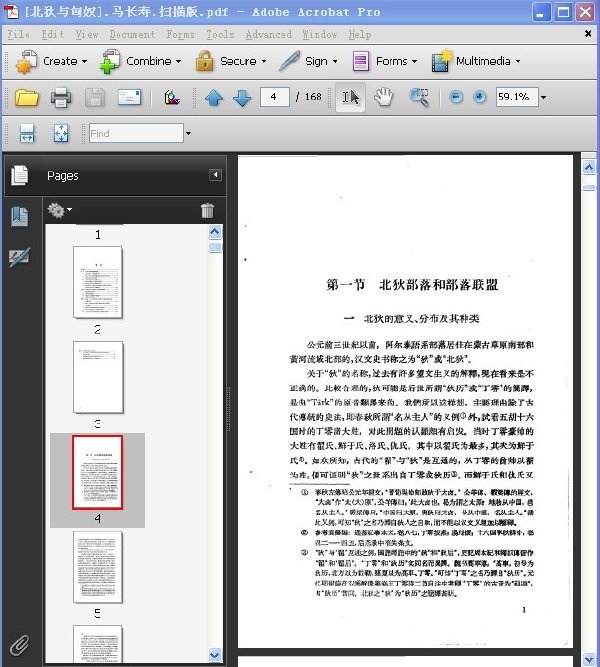
Task: Open the Bookmarks panel icon
Action: (x=20, y=216)
